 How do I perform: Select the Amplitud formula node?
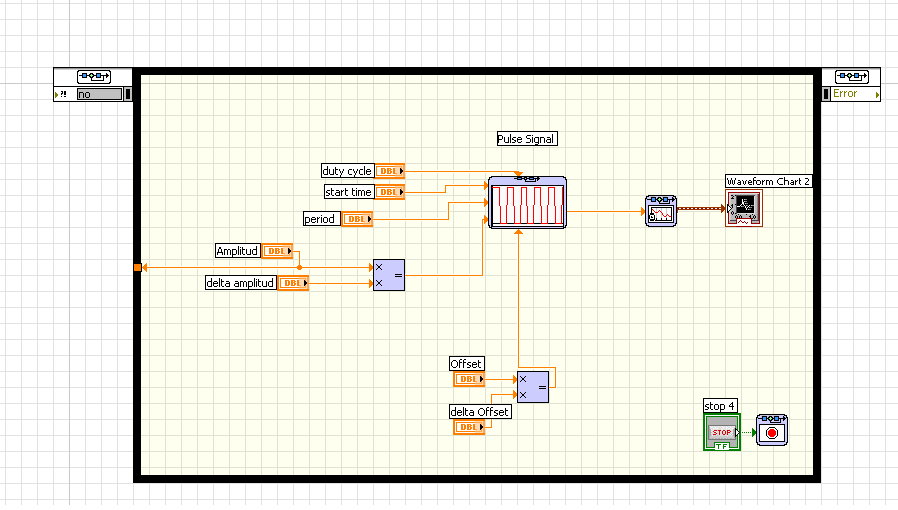tap(388, 275)
